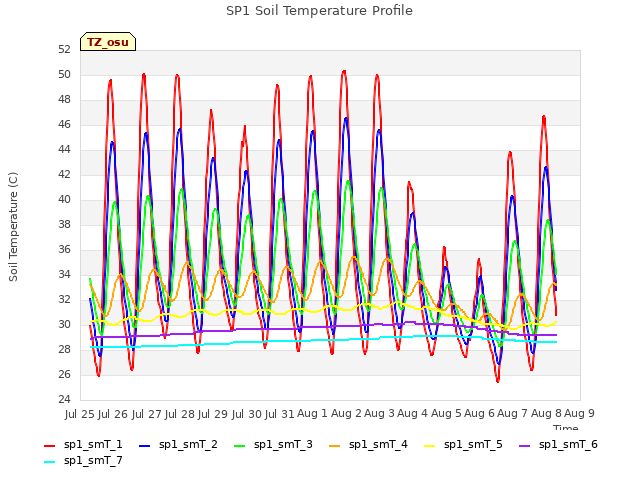Viewport: 640px width, 480px height.
Task: Click the 48 y-axis tick label
Action: [64, 100]
